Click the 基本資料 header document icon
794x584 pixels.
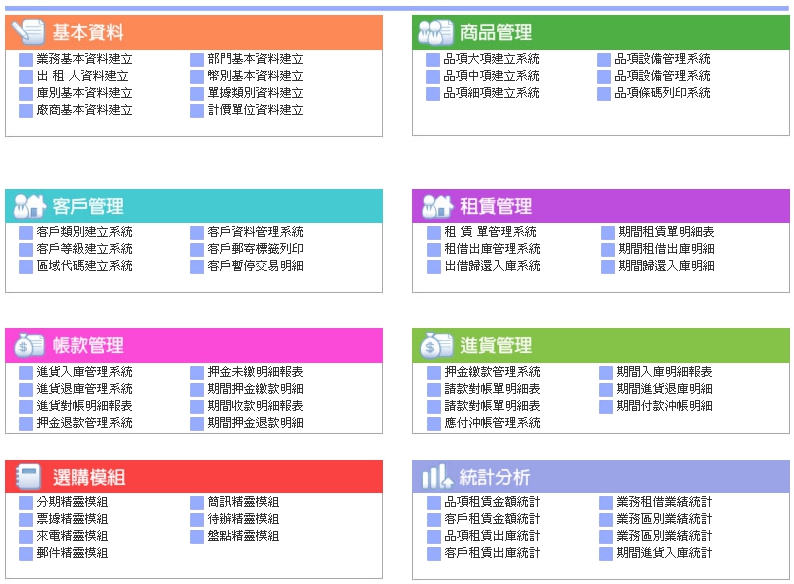[28, 32]
